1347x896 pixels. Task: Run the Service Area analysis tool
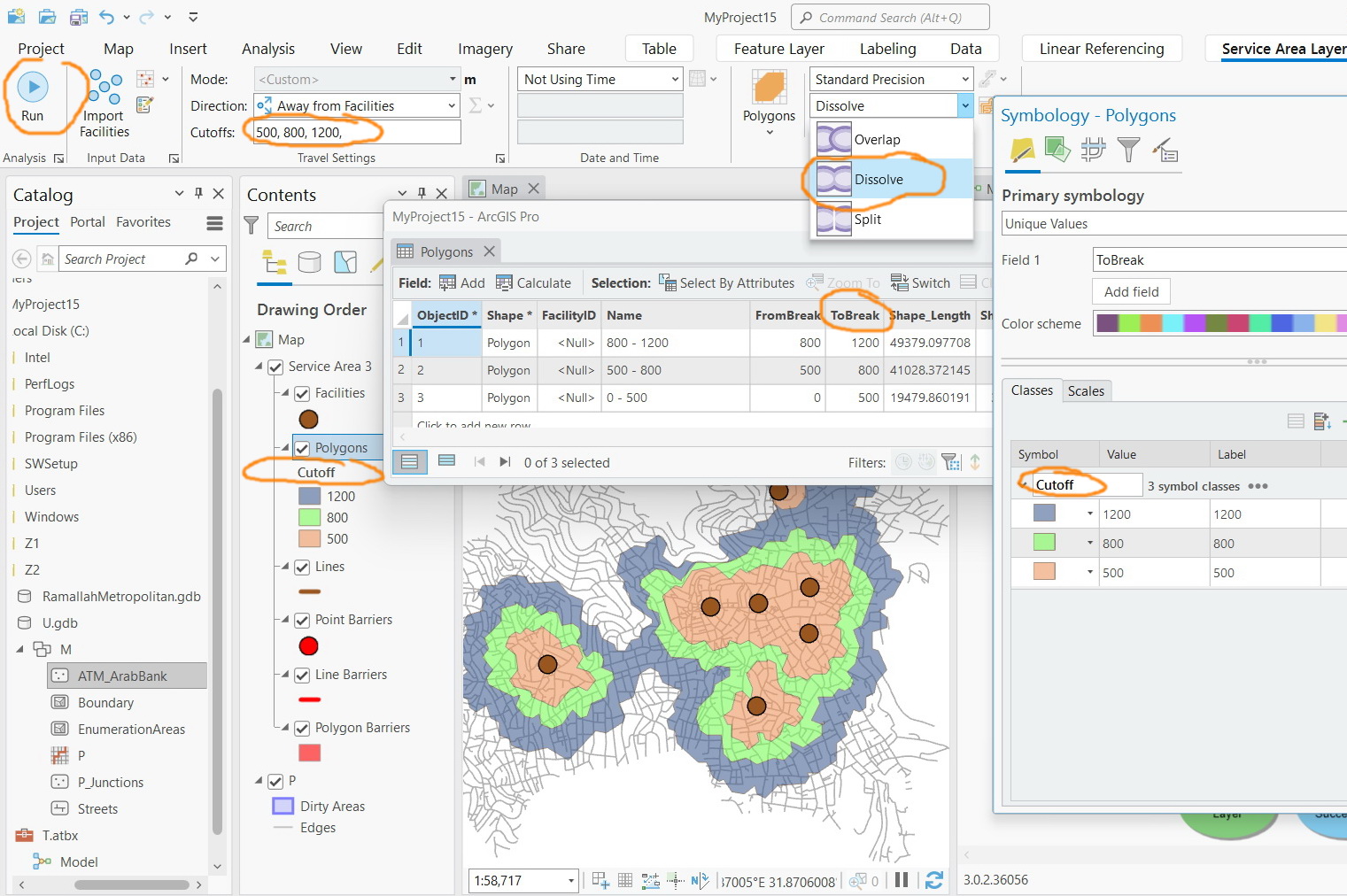tap(33, 93)
